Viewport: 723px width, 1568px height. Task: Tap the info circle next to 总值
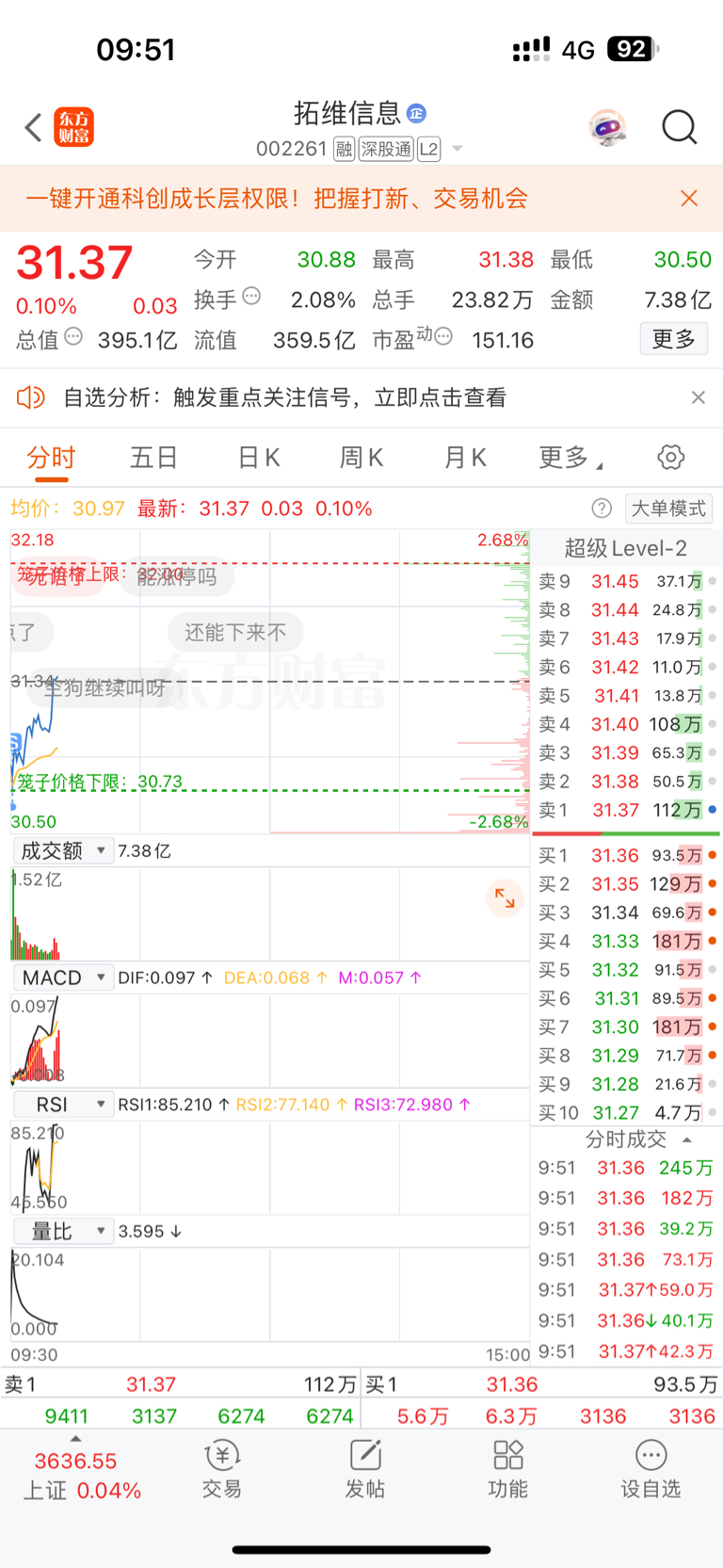click(x=73, y=336)
